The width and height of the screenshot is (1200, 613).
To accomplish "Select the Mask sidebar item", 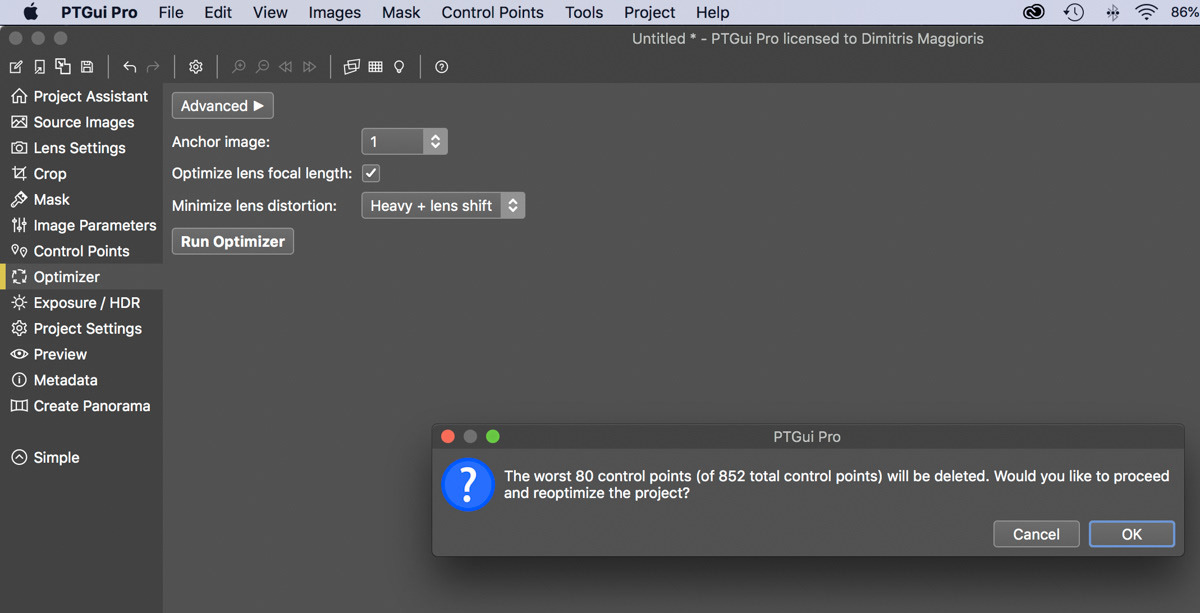I will tap(81, 200).
